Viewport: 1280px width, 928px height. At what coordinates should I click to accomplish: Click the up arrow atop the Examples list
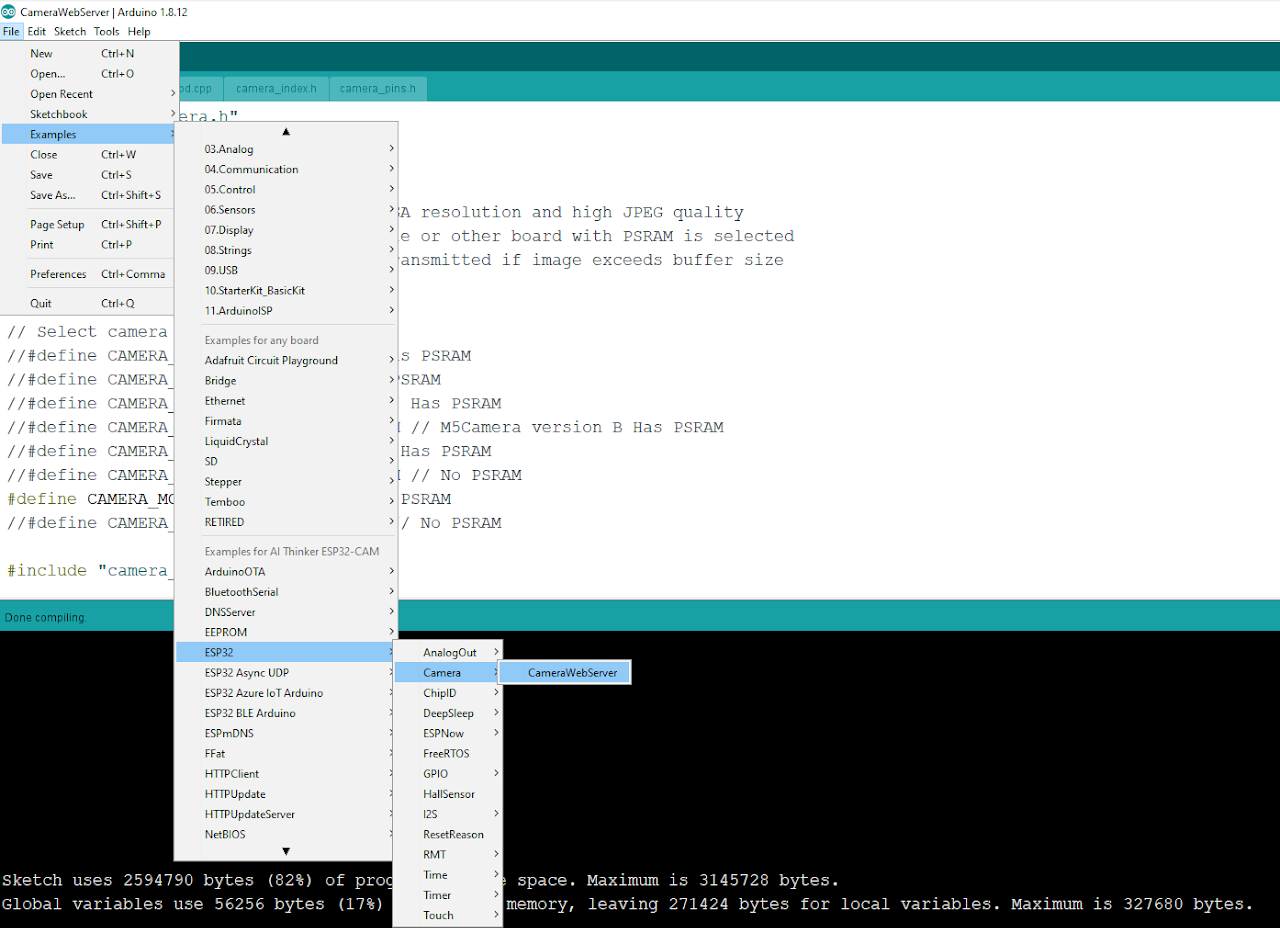pyautogui.click(x=286, y=131)
